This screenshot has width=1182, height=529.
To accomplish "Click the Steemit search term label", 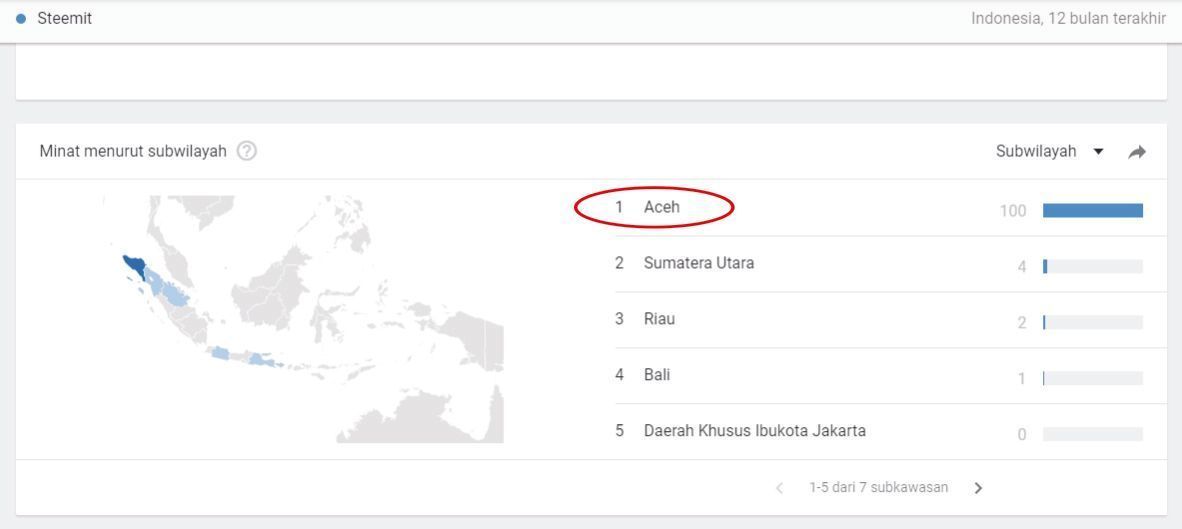I will point(65,19).
